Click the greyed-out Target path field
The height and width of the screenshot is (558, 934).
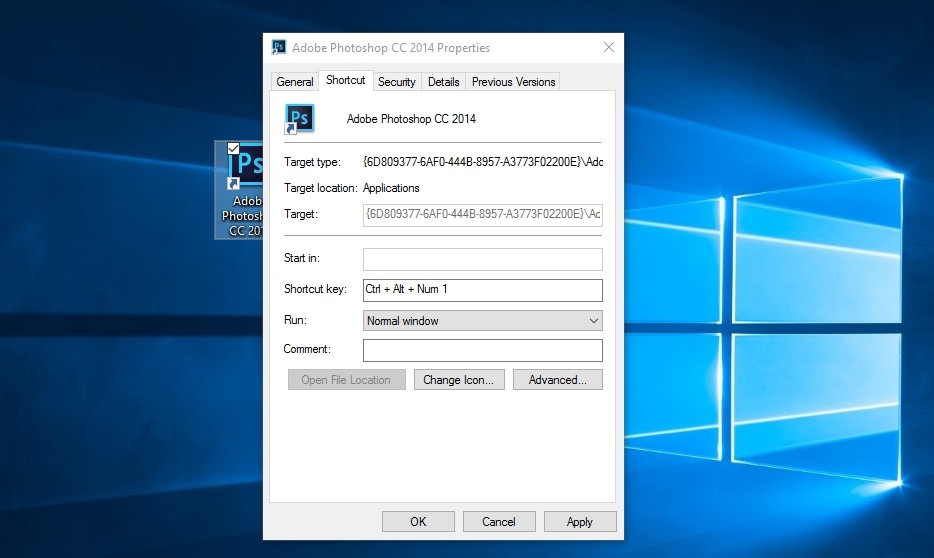click(x=482, y=214)
